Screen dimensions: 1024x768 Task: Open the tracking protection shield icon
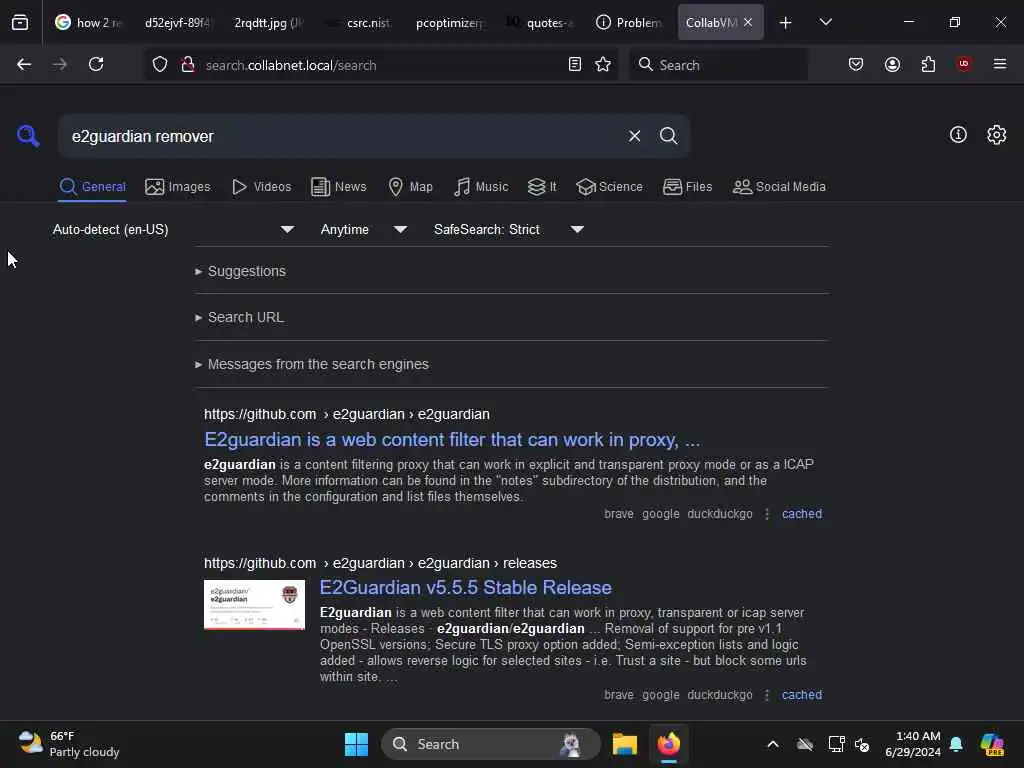tap(160, 65)
